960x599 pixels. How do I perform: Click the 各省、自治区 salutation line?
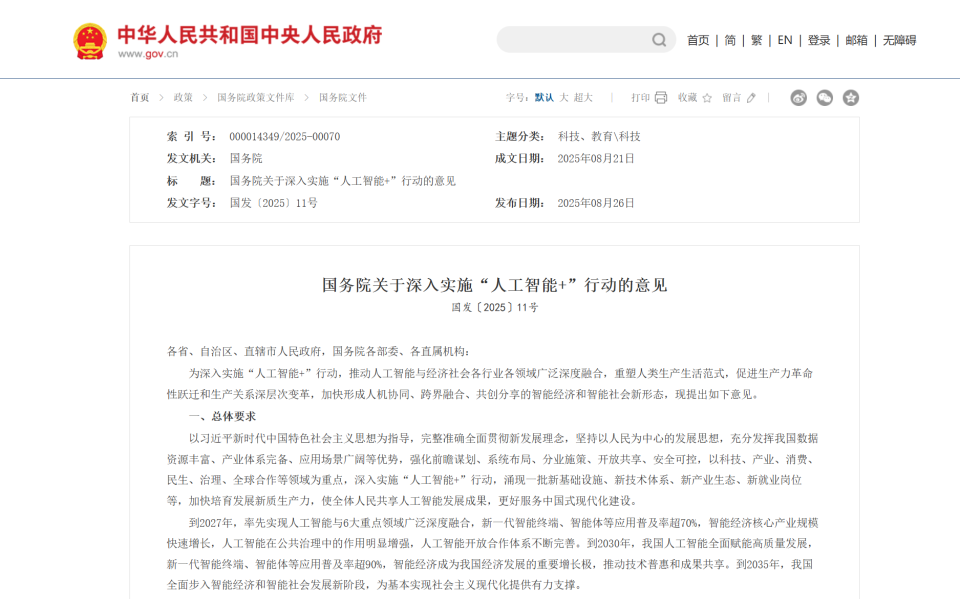coord(318,352)
